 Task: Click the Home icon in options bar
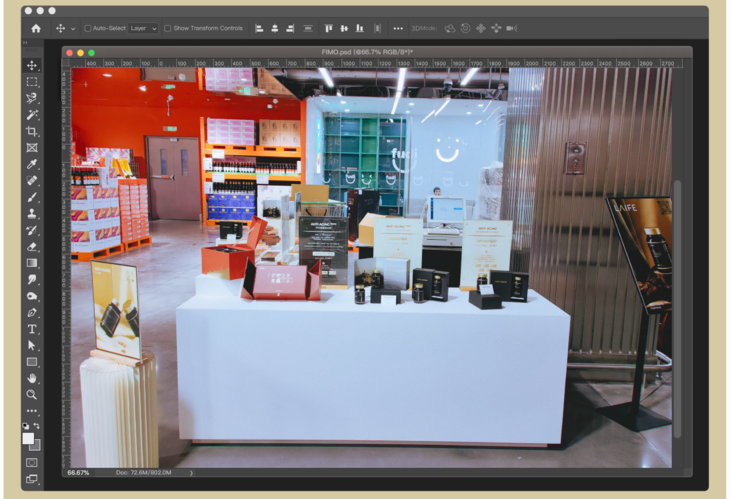tap(36, 28)
